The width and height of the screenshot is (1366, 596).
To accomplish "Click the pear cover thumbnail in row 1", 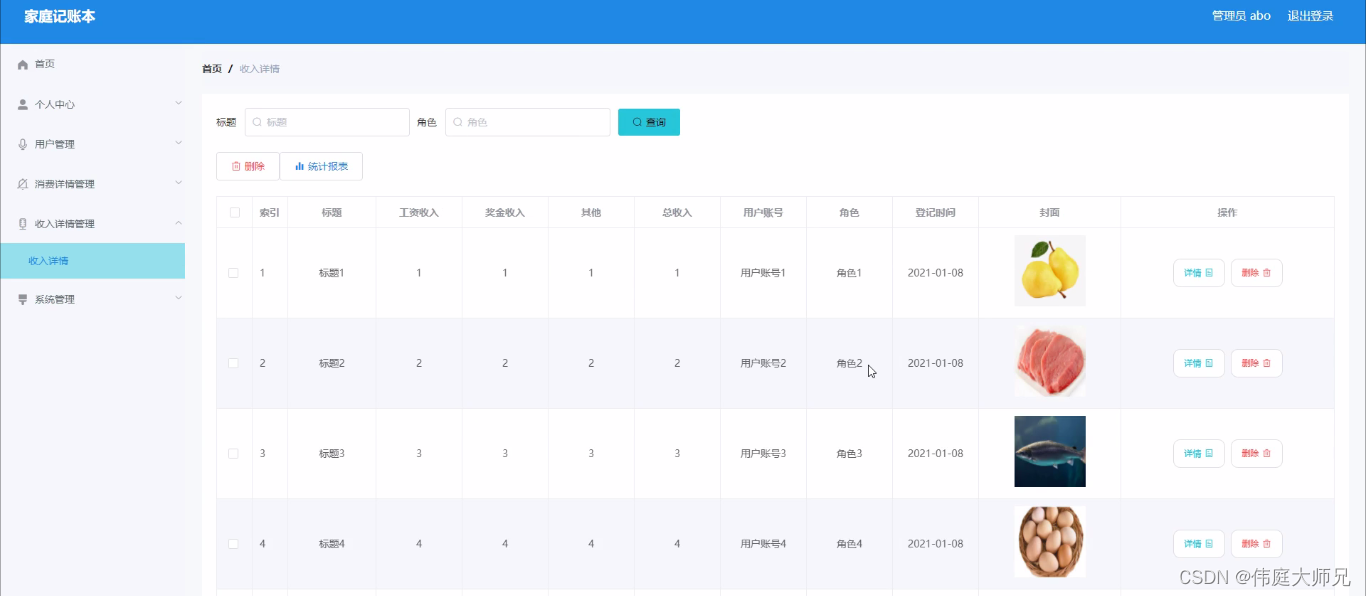I will point(1050,271).
